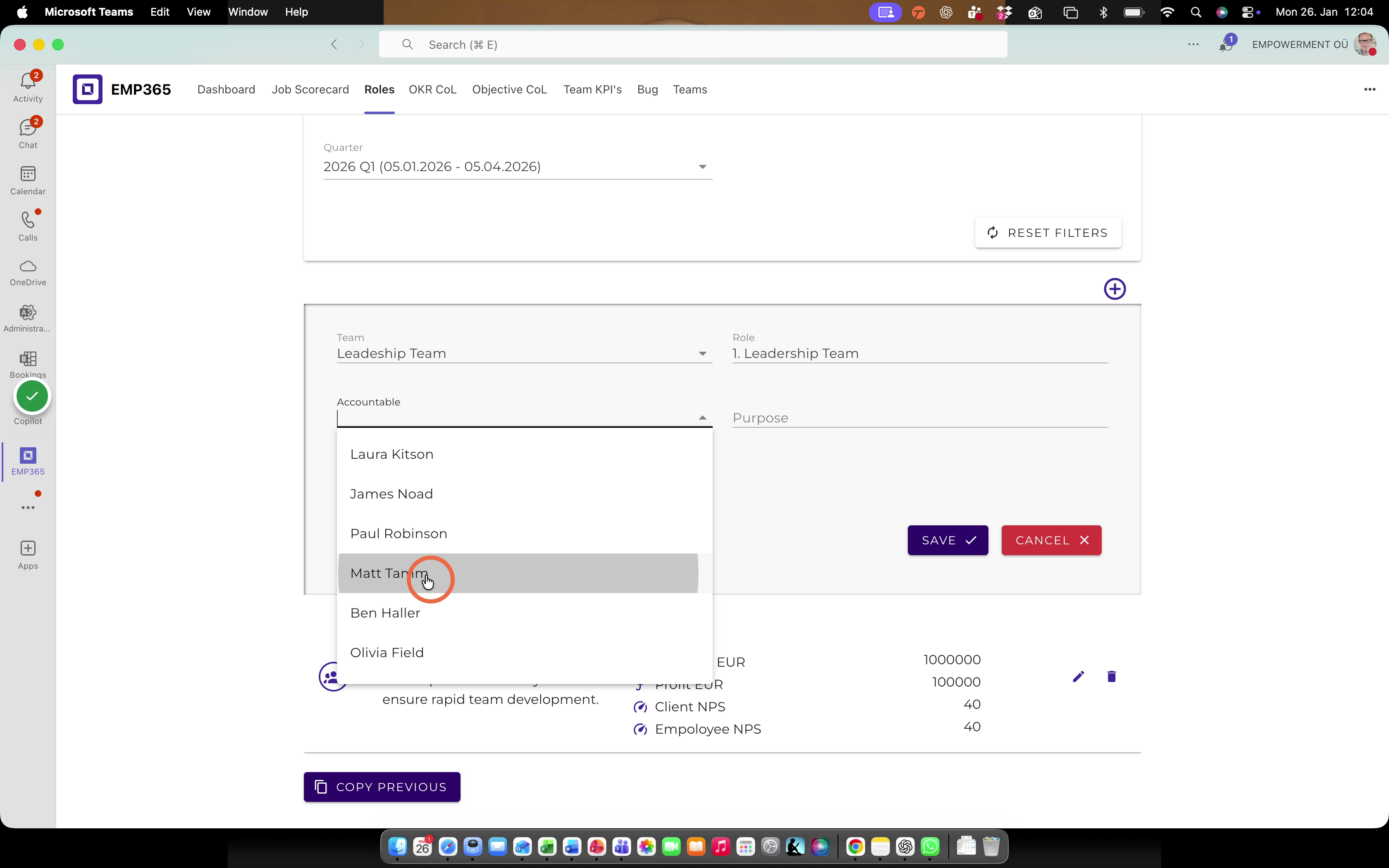Viewport: 1389px width, 868px height.
Task: Open Calls in the Teams sidebar
Action: 28,226
